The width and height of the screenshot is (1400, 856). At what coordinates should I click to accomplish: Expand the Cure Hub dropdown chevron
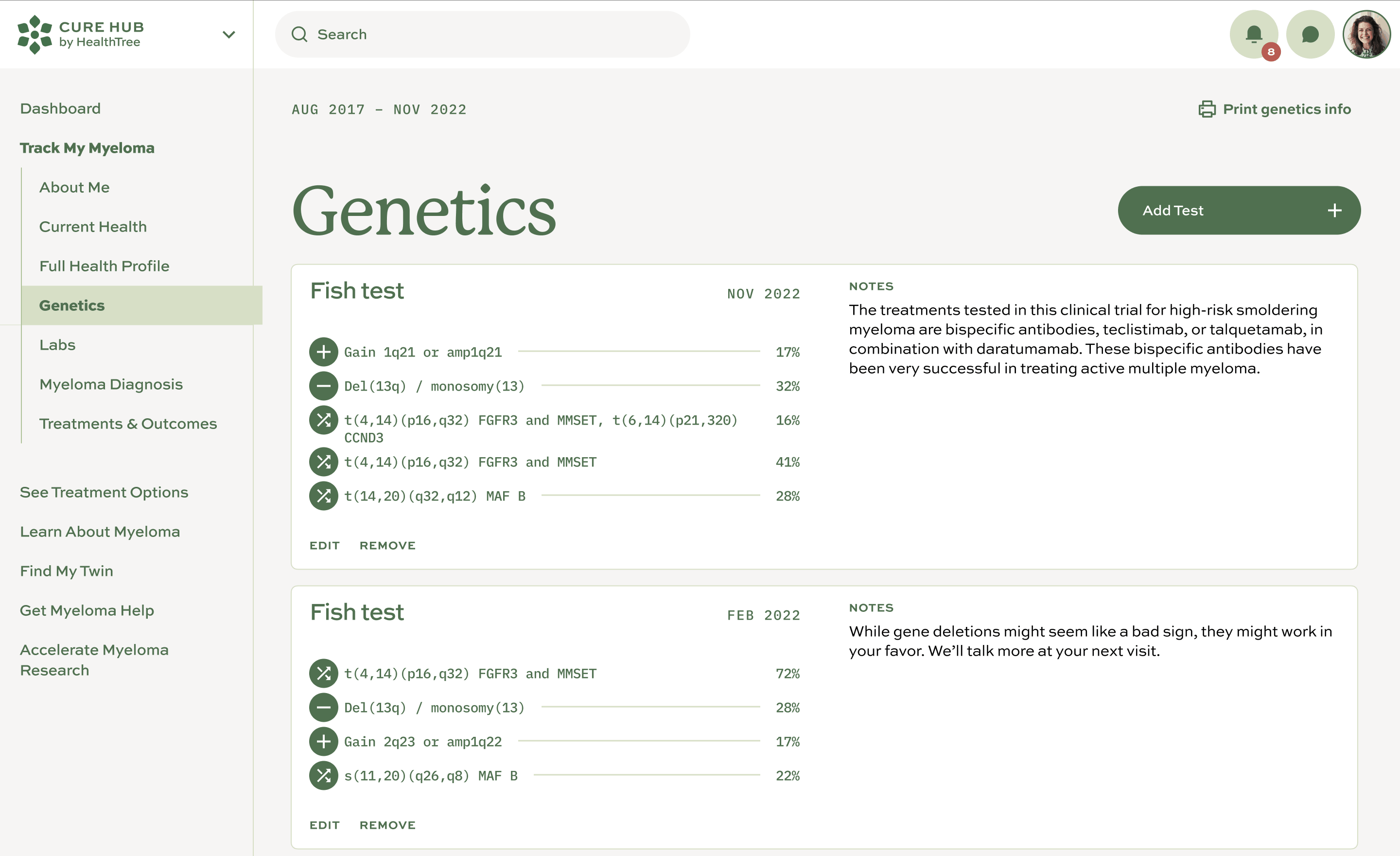228,35
